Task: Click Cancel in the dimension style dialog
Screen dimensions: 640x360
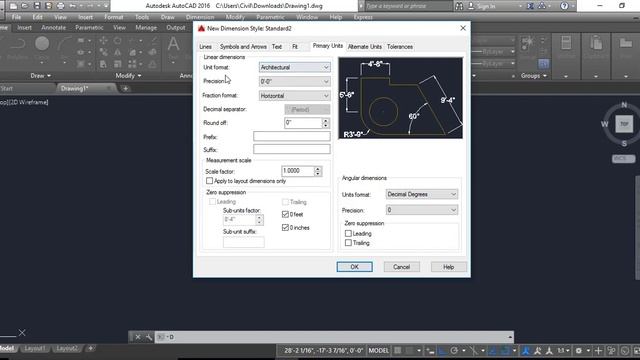Action: point(402,267)
